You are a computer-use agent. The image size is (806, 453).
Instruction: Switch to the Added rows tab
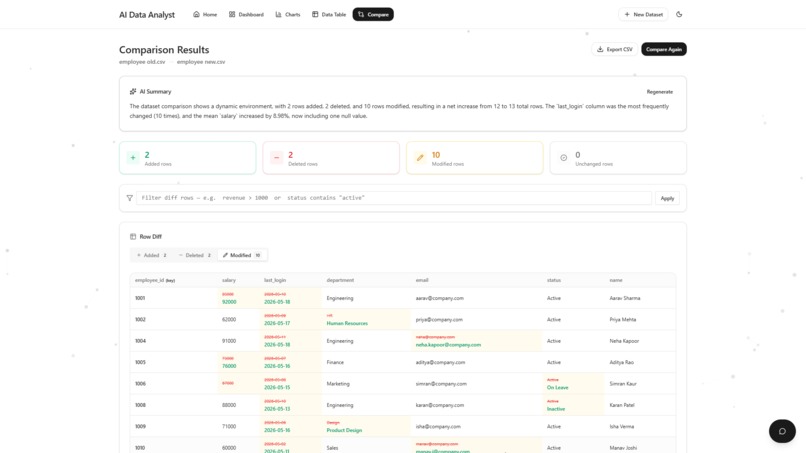151,255
